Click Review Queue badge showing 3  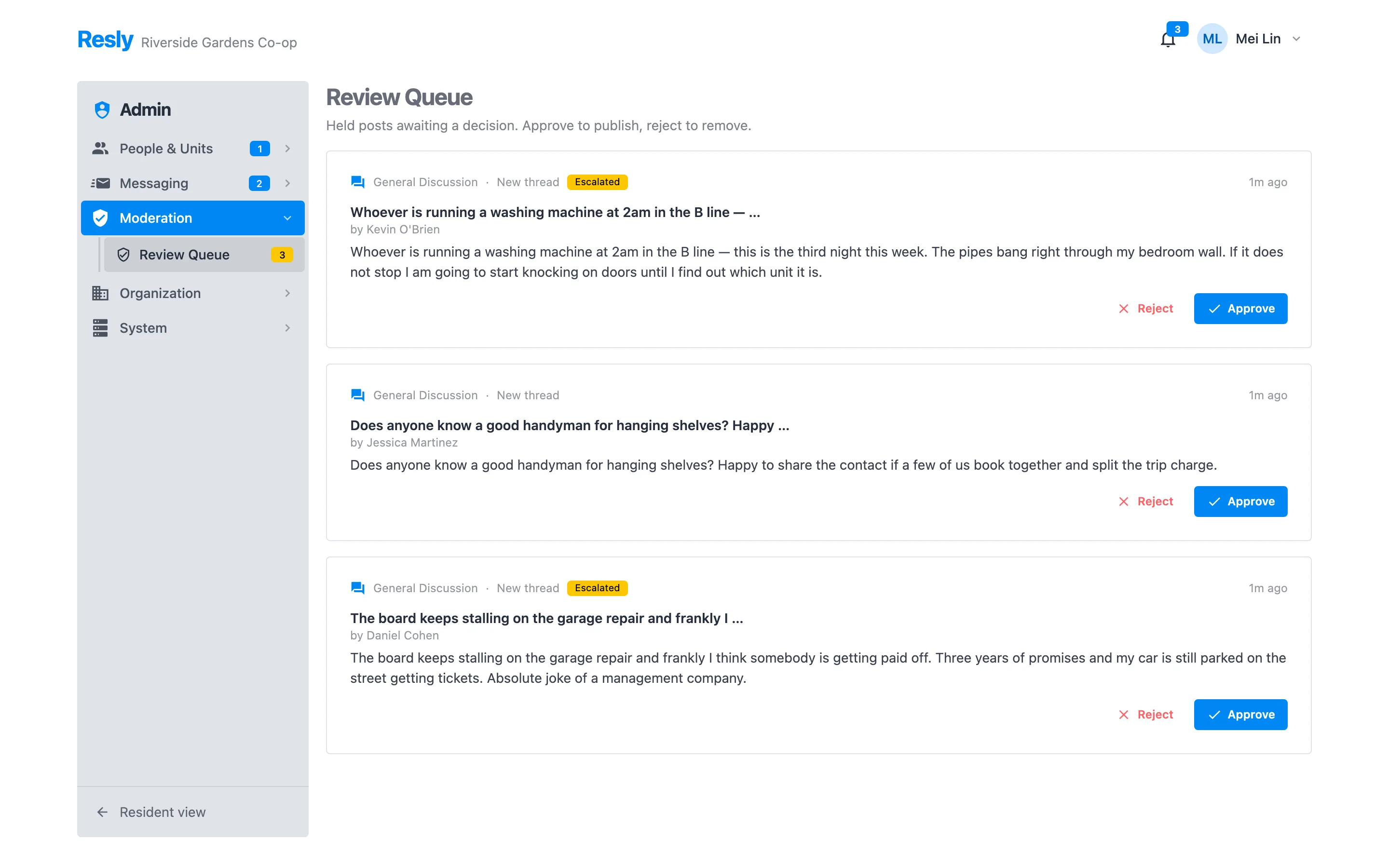(282, 255)
